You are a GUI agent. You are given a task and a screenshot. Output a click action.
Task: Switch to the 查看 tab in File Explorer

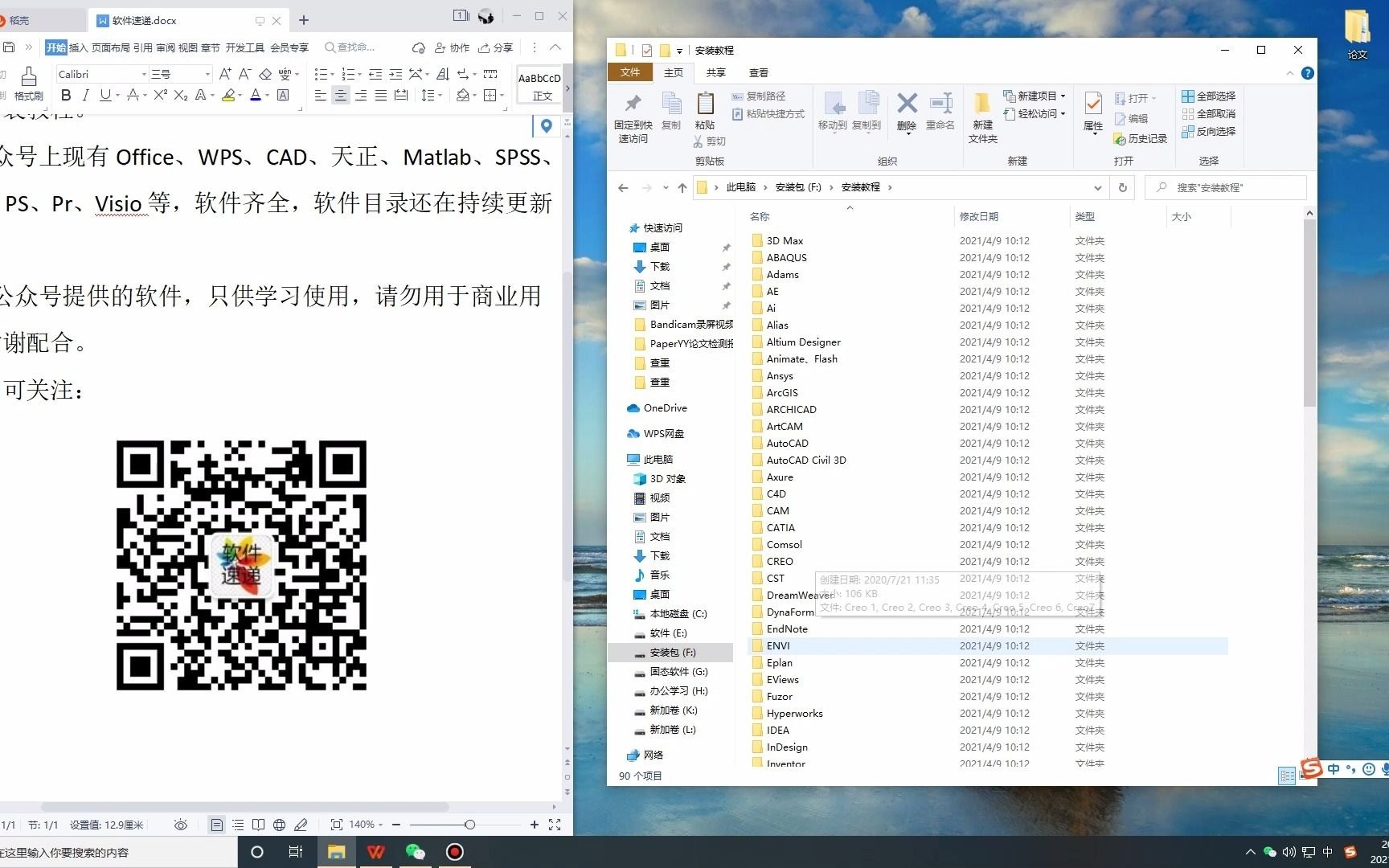click(757, 72)
